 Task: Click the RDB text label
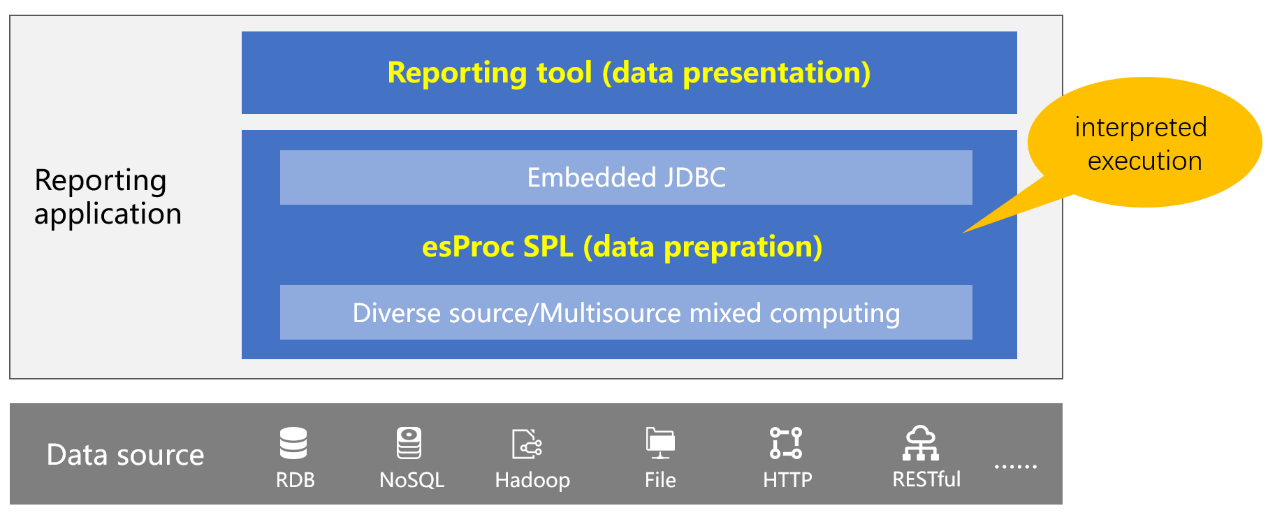click(295, 480)
